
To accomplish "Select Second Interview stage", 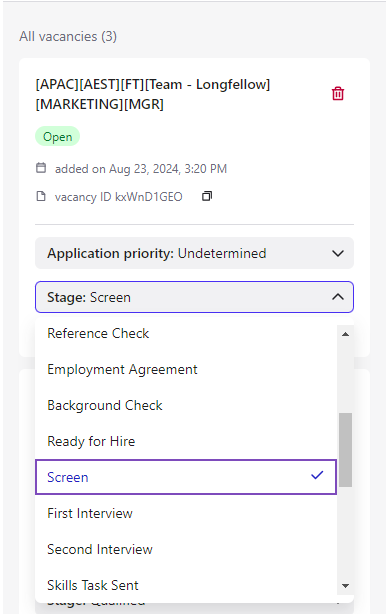I will click(x=186, y=549).
